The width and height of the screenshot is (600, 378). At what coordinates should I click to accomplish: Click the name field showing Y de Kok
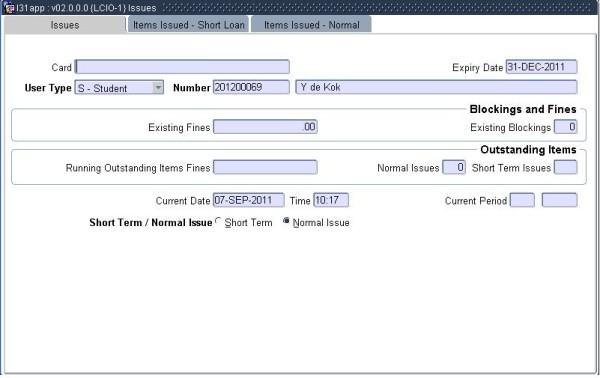pos(436,87)
